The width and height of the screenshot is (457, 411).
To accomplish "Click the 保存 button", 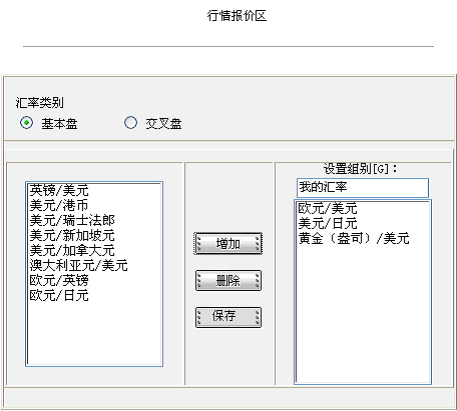I will tap(228, 317).
